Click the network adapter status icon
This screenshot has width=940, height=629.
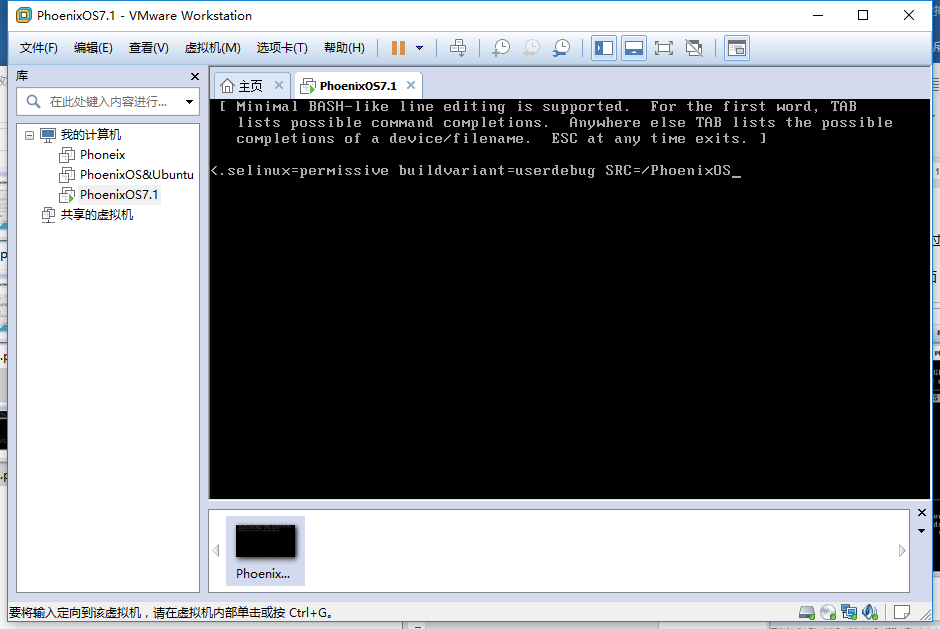(x=849, y=612)
